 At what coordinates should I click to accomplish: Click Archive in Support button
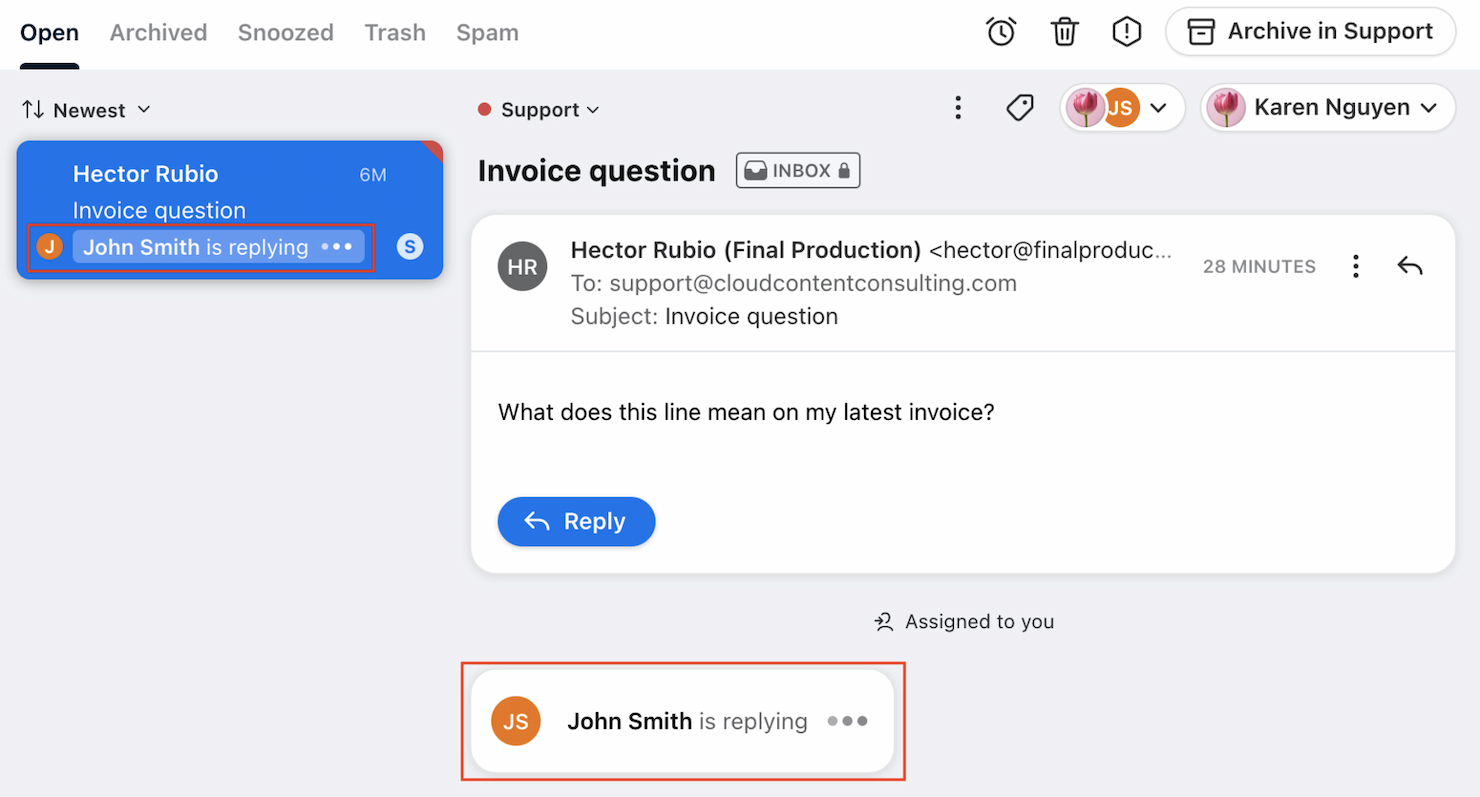(1310, 32)
